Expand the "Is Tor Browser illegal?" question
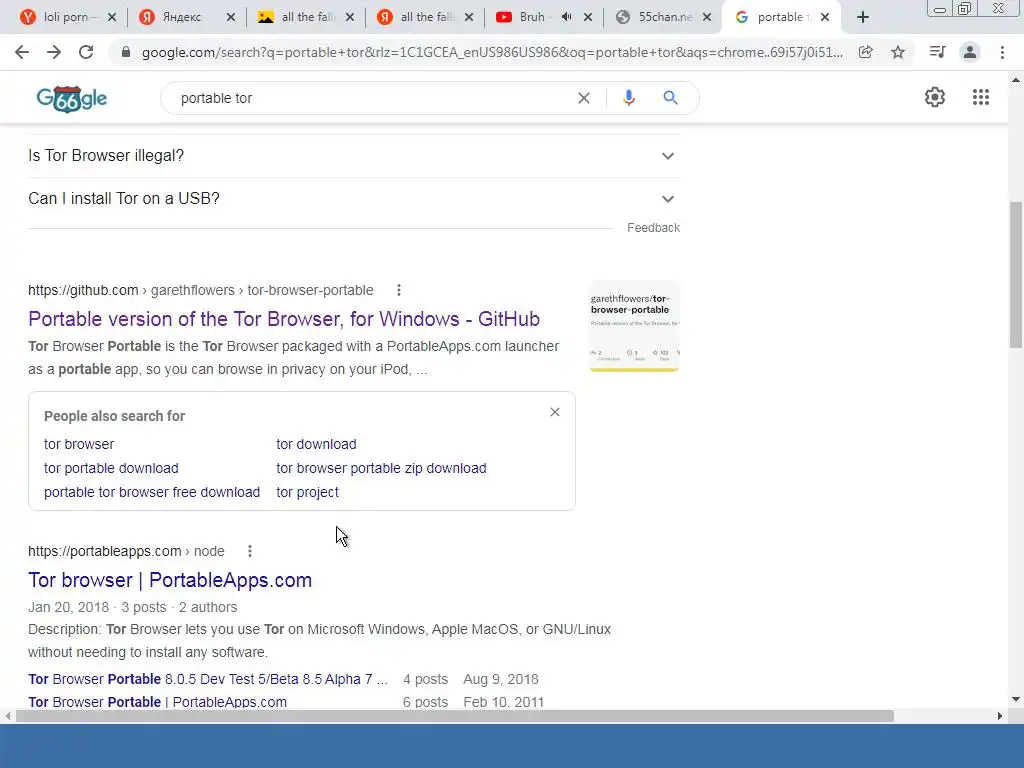Screen dimensions: 1024x768 pyautogui.click(x=354, y=155)
